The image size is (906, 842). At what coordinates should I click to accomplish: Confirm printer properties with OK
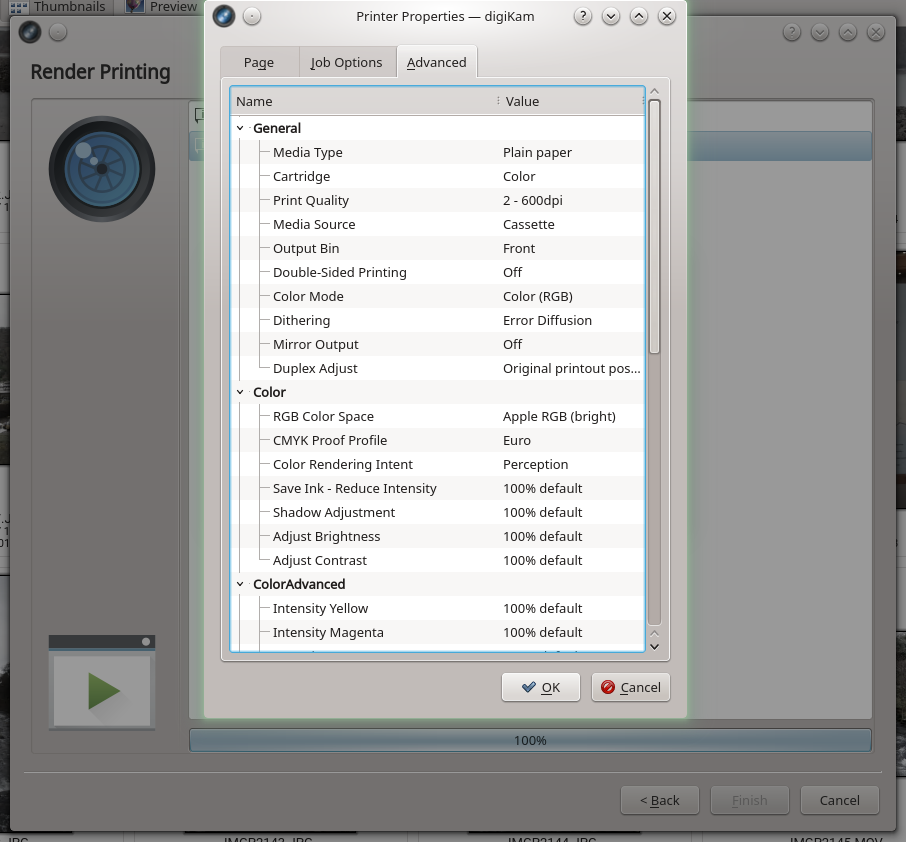(540, 687)
